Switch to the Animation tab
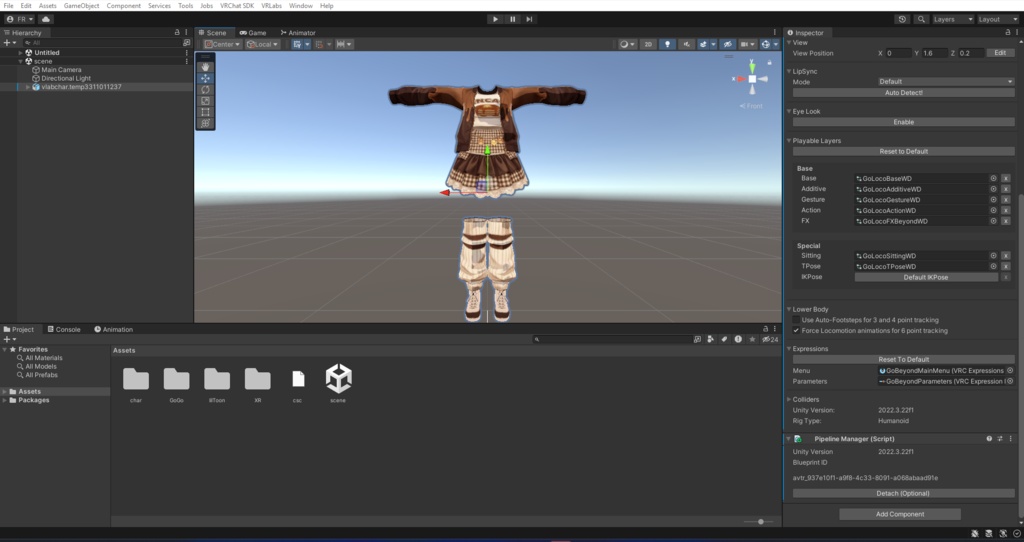This screenshot has width=1024, height=542. click(x=114, y=329)
